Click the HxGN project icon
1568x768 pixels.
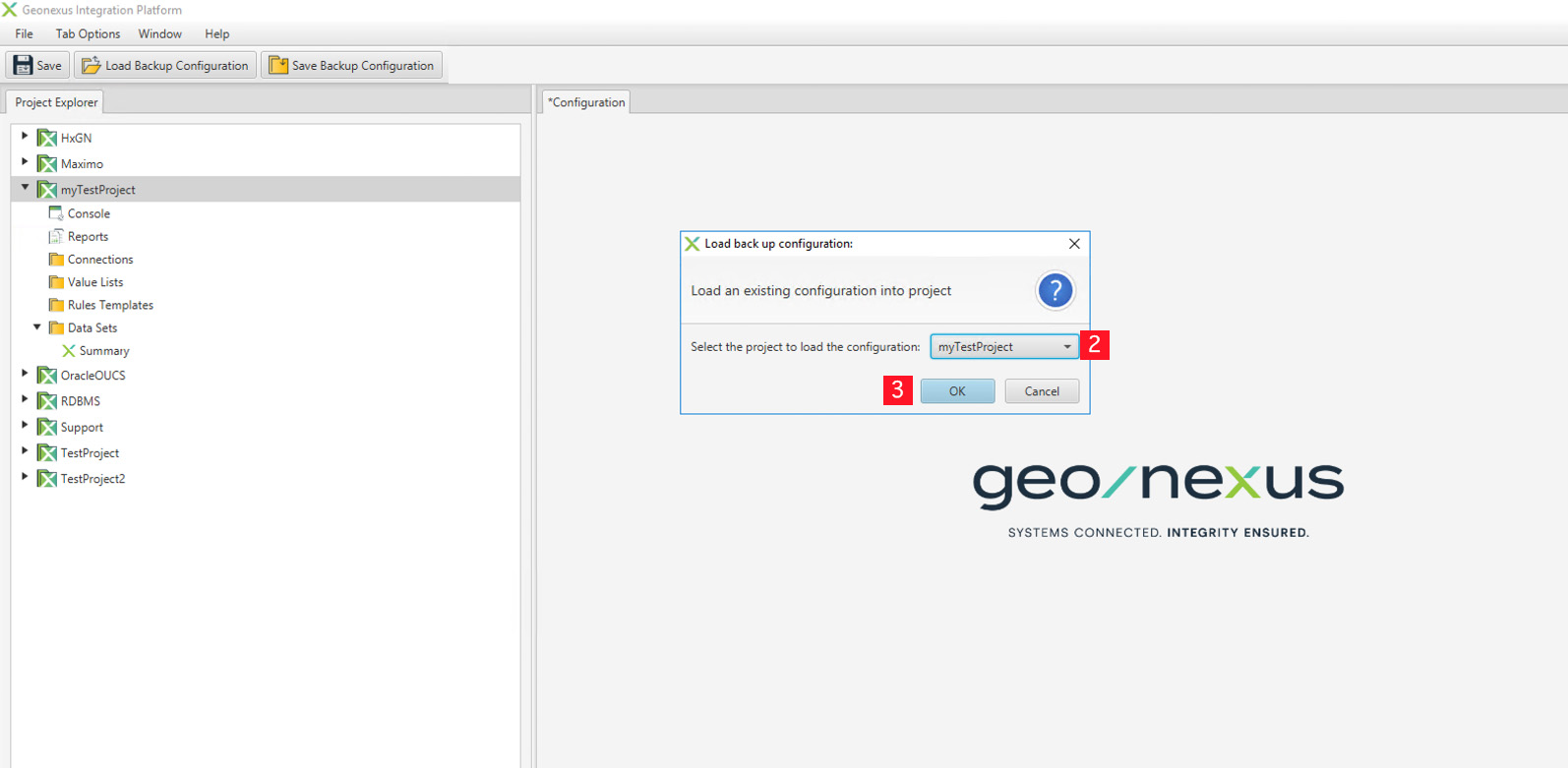tap(46, 138)
